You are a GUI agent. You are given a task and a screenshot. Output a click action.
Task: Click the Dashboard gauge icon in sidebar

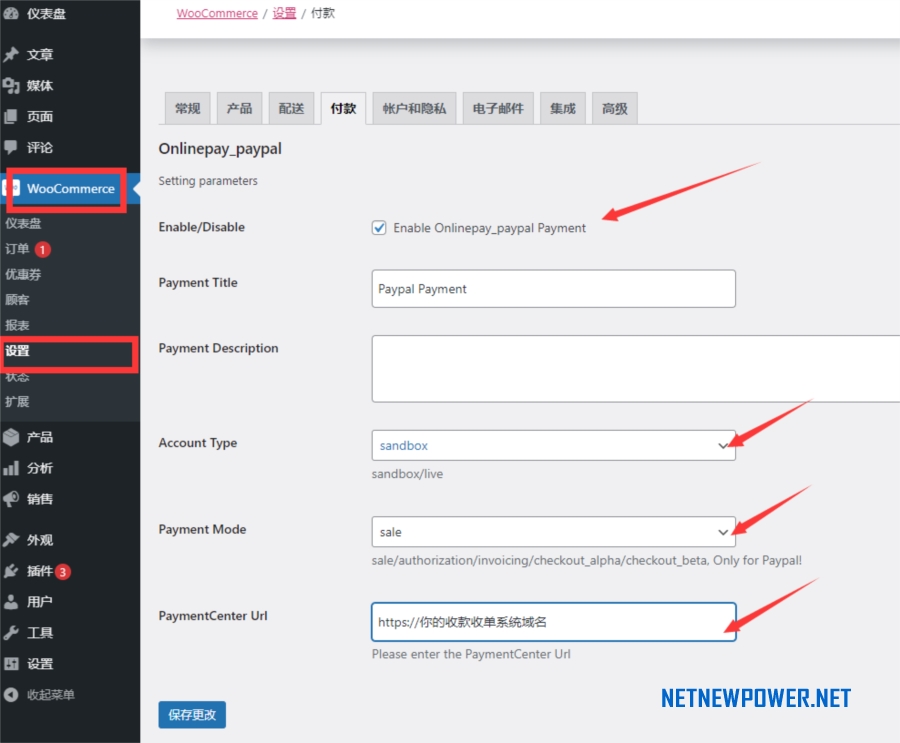point(11,13)
